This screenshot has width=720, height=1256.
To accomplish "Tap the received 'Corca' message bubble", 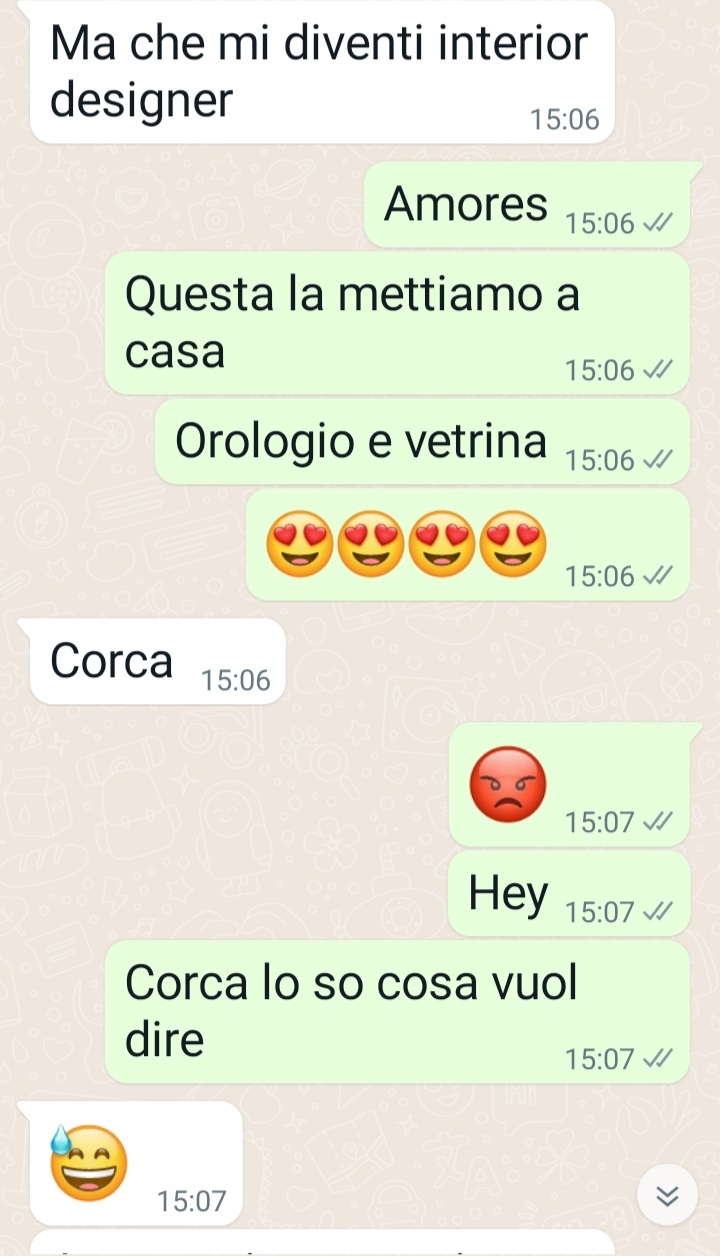I will pyautogui.click(x=158, y=661).
